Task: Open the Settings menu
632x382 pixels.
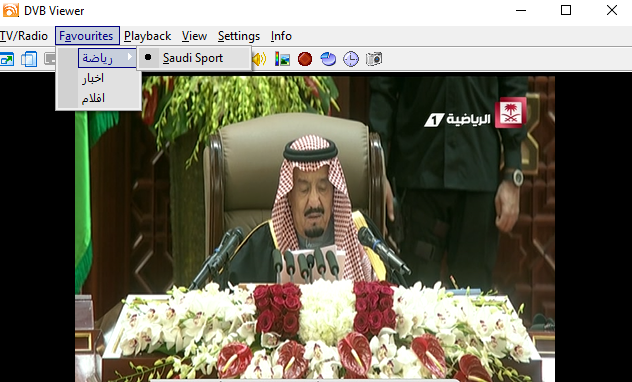Action: 239,36
